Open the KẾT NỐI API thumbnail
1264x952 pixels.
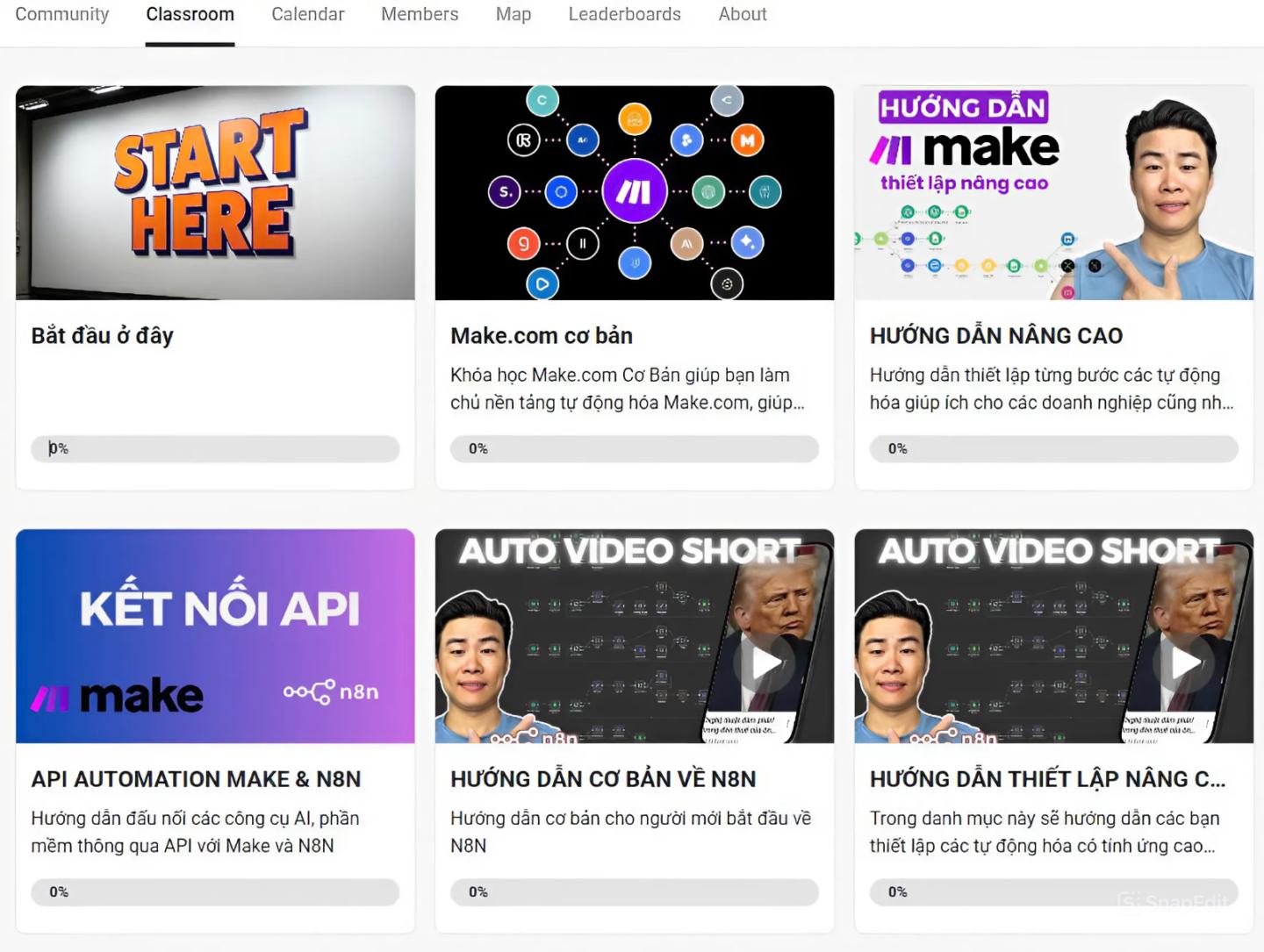(x=215, y=636)
